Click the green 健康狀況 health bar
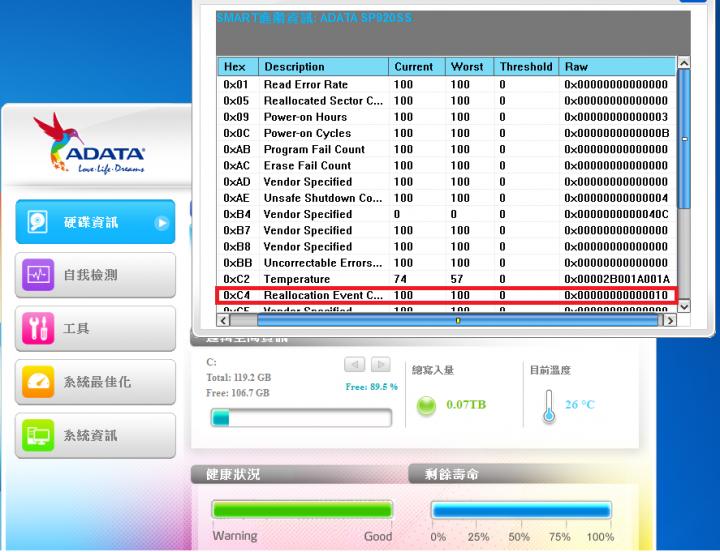720x552 pixels. (302, 510)
